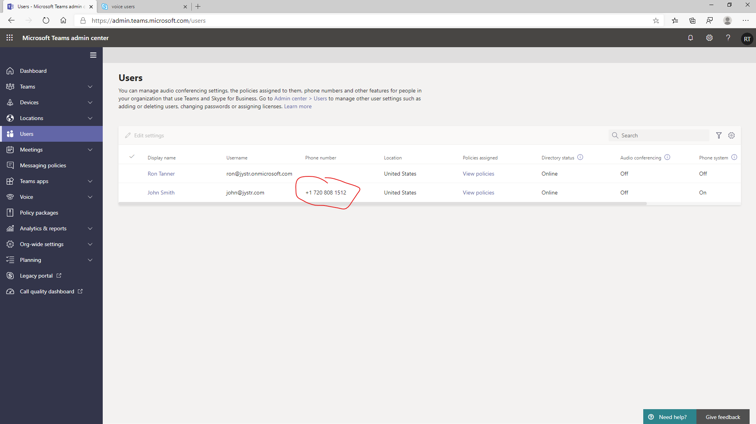
Task: Sort by Location column header
Action: pos(392,158)
